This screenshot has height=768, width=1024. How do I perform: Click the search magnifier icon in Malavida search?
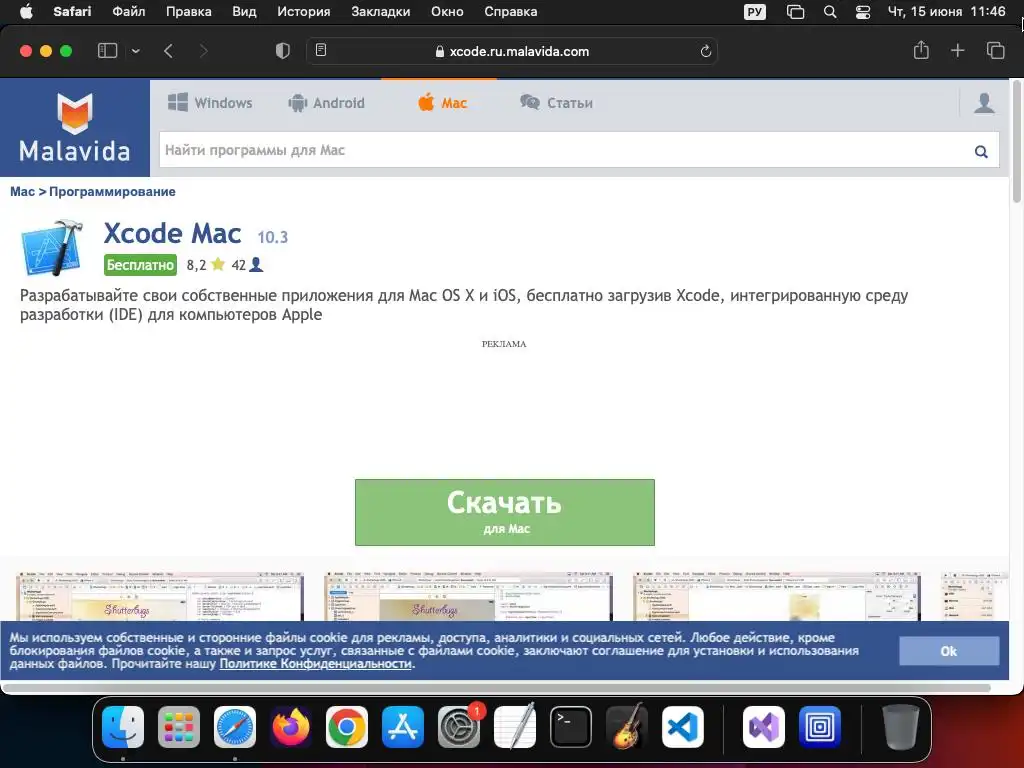point(981,152)
